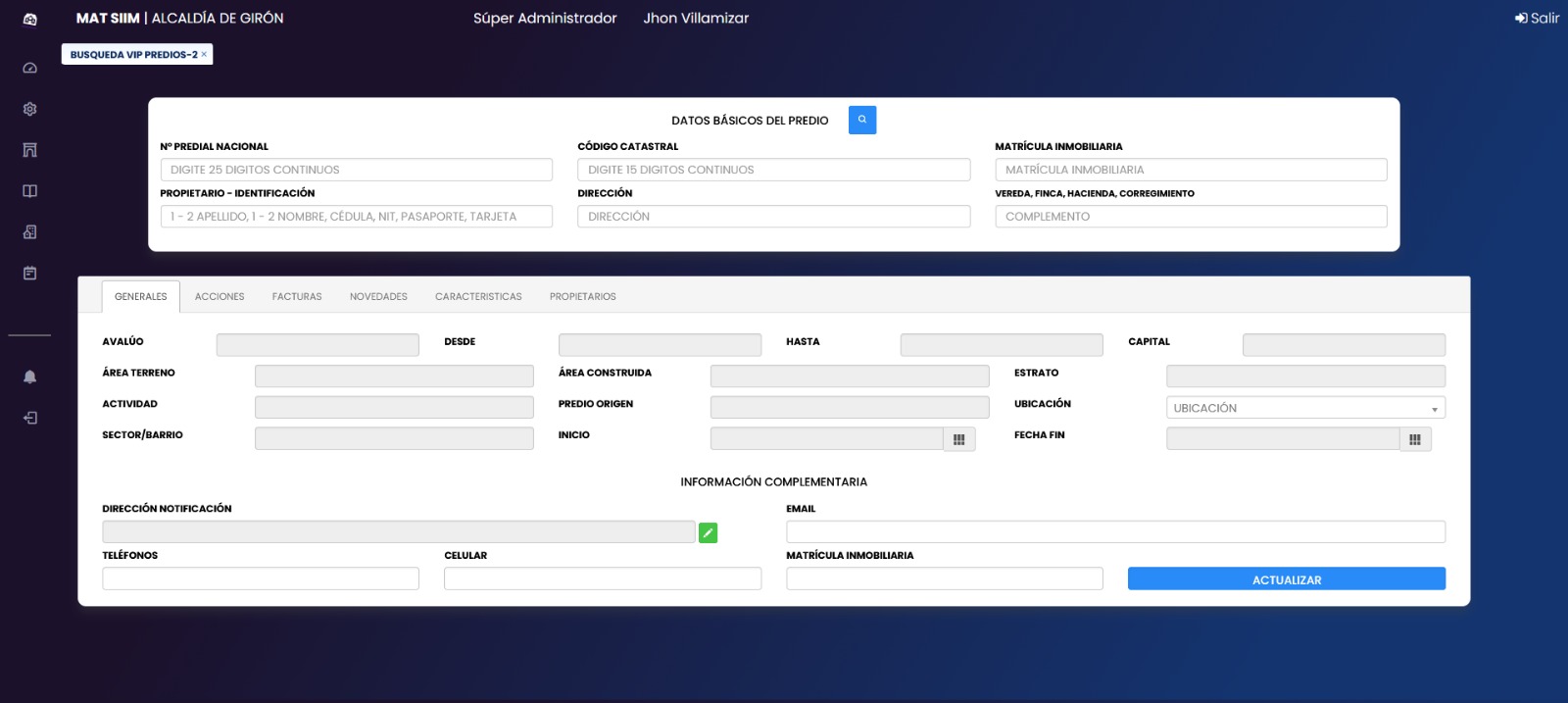Switch to the ACCIONES tab
Viewport: 1568px width, 703px height.
220,296
